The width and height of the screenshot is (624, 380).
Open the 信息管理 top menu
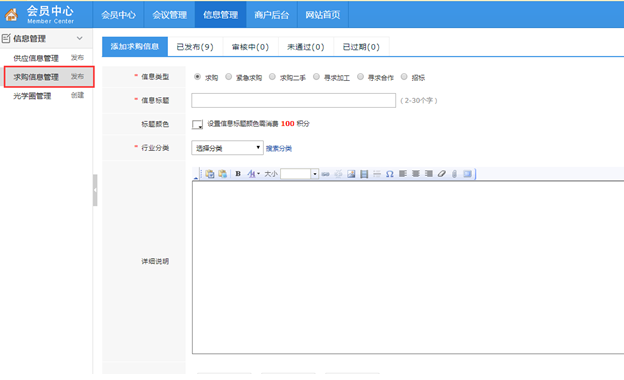pyautogui.click(x=220, y=15)
